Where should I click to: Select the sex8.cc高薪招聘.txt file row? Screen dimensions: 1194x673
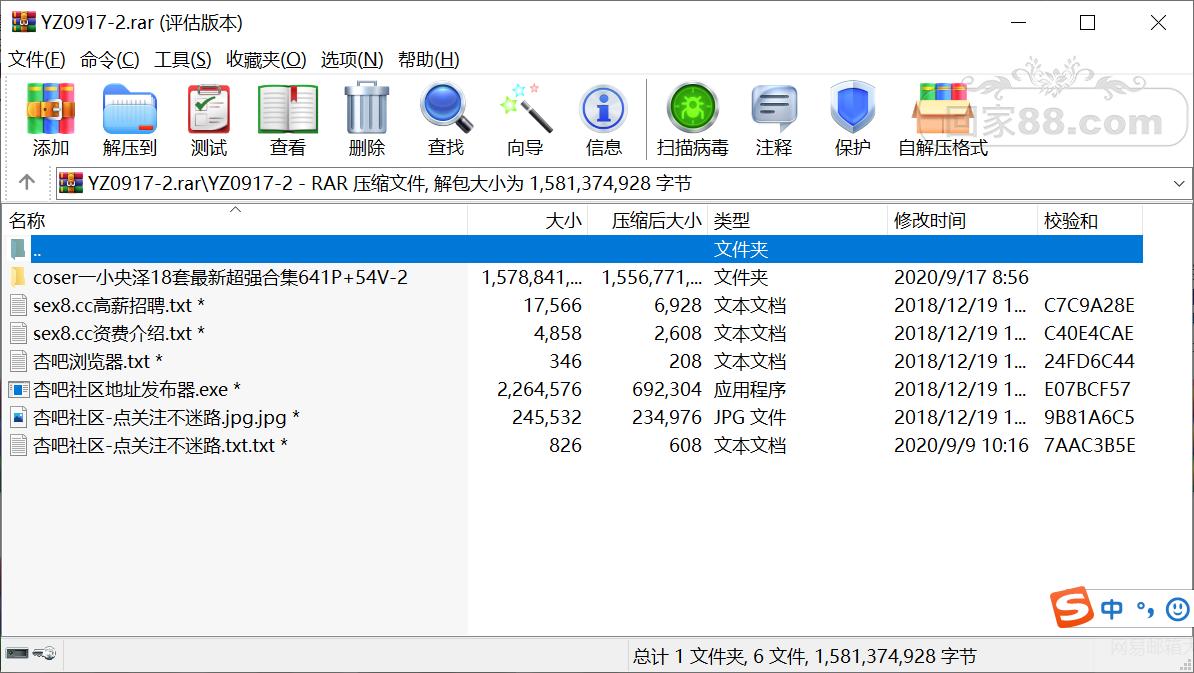573,305
